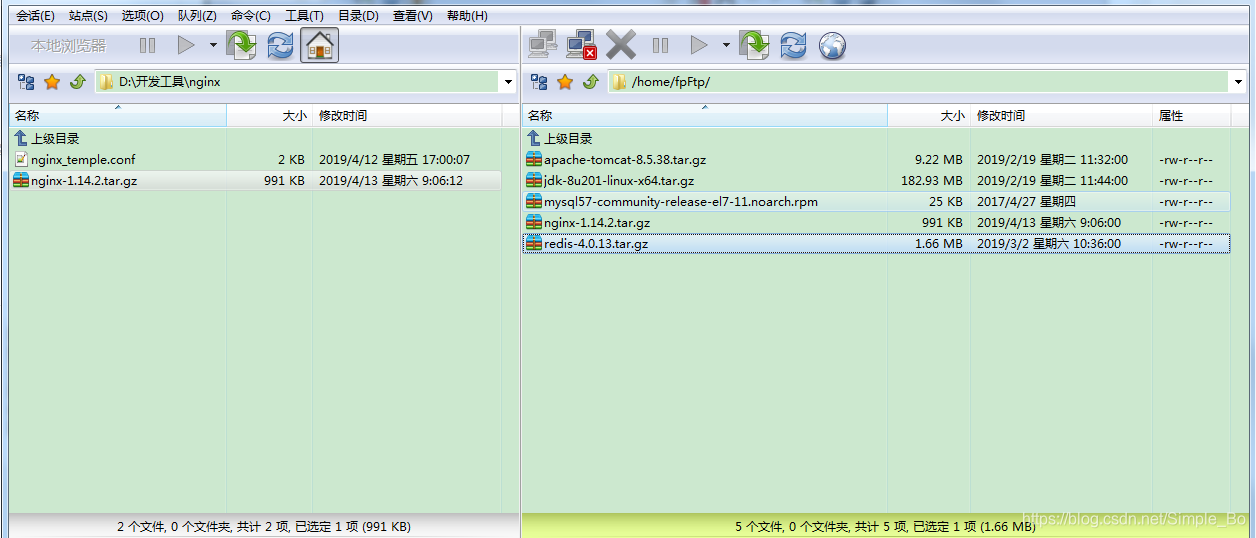Refresh the remote pane with the blue arrows icon
This screenshot has height=538, width=1256.
793,45
